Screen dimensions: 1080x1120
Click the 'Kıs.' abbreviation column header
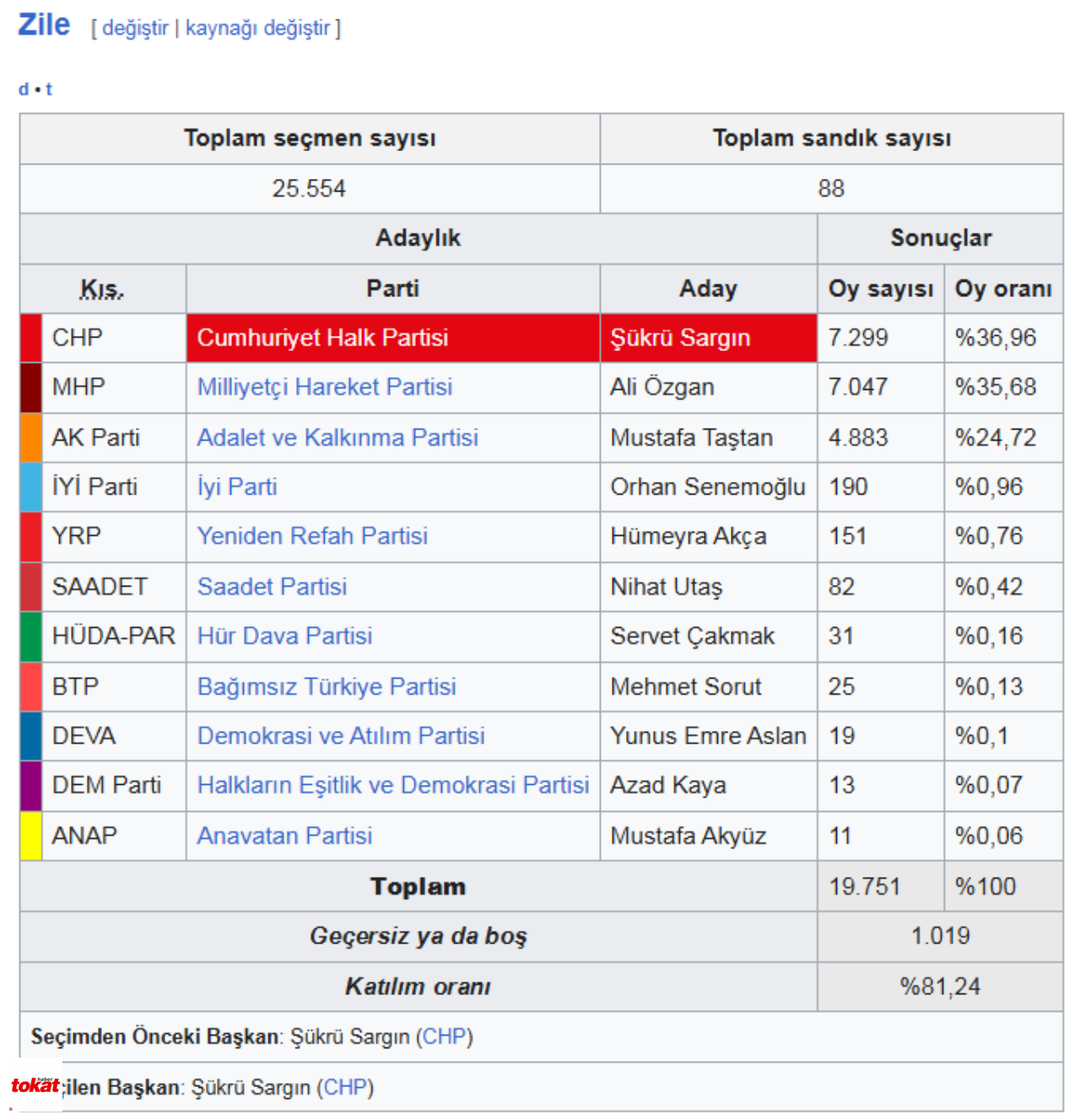[x=102, y=289]
